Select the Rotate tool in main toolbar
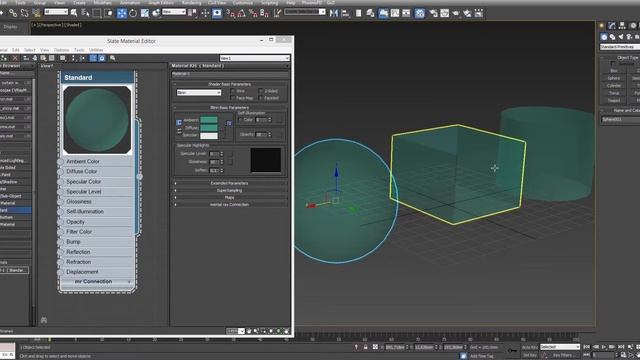The height and width of the screenshot is (360, 640). (x=133, y=13)
